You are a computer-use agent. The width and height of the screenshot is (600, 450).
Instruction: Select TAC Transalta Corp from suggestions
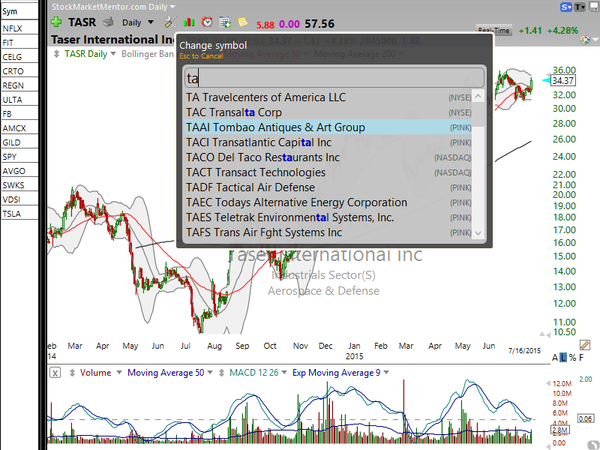(328, 112)
